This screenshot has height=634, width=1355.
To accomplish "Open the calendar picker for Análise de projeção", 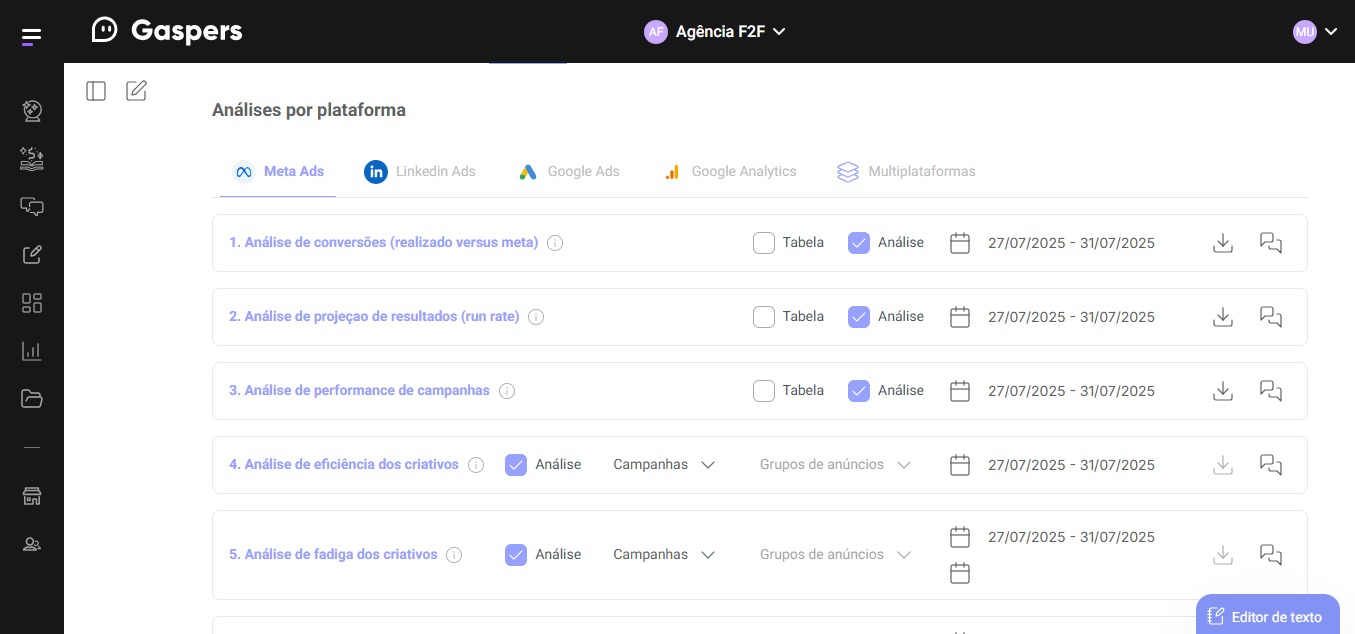I will pos(959,317).
